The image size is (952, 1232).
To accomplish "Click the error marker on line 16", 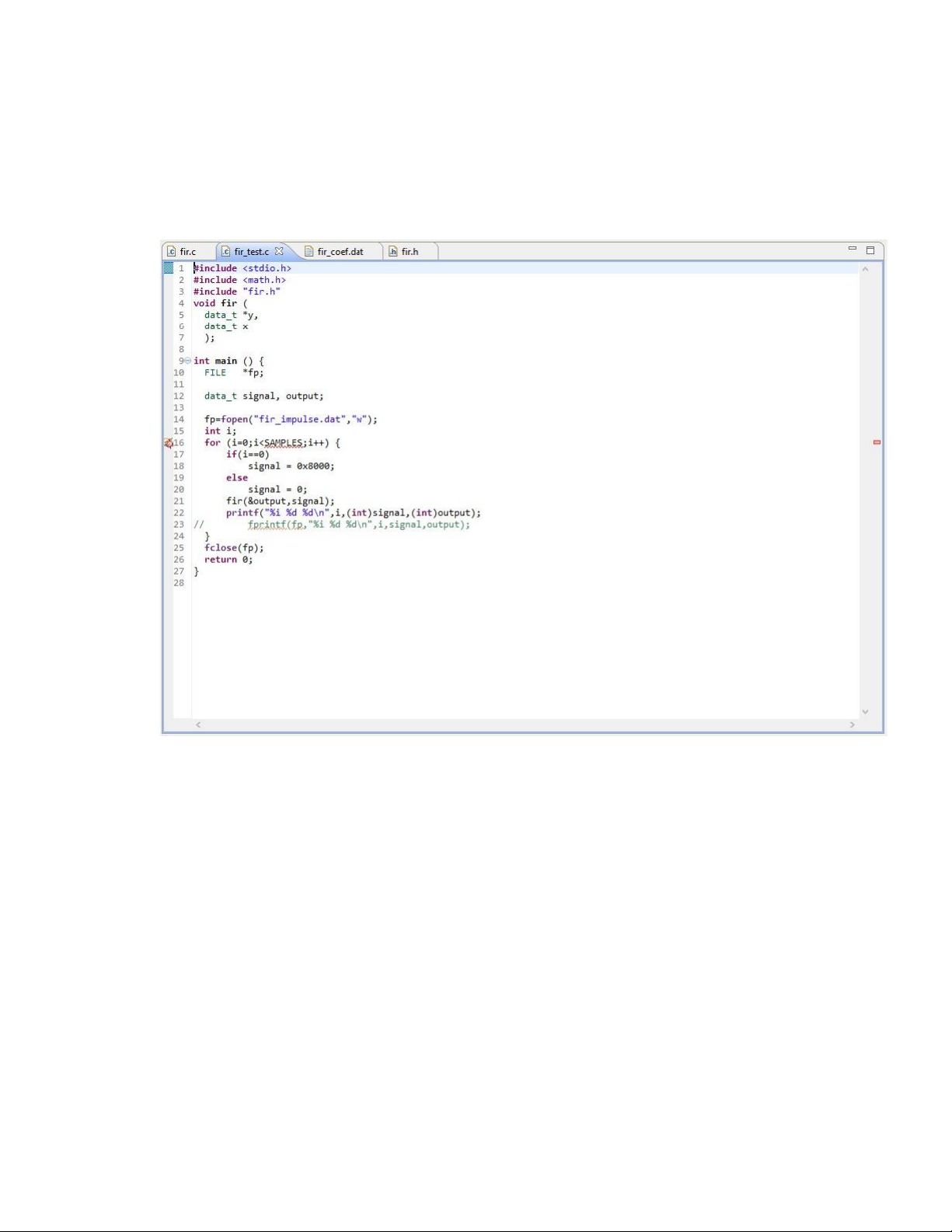I will point(169,443).
